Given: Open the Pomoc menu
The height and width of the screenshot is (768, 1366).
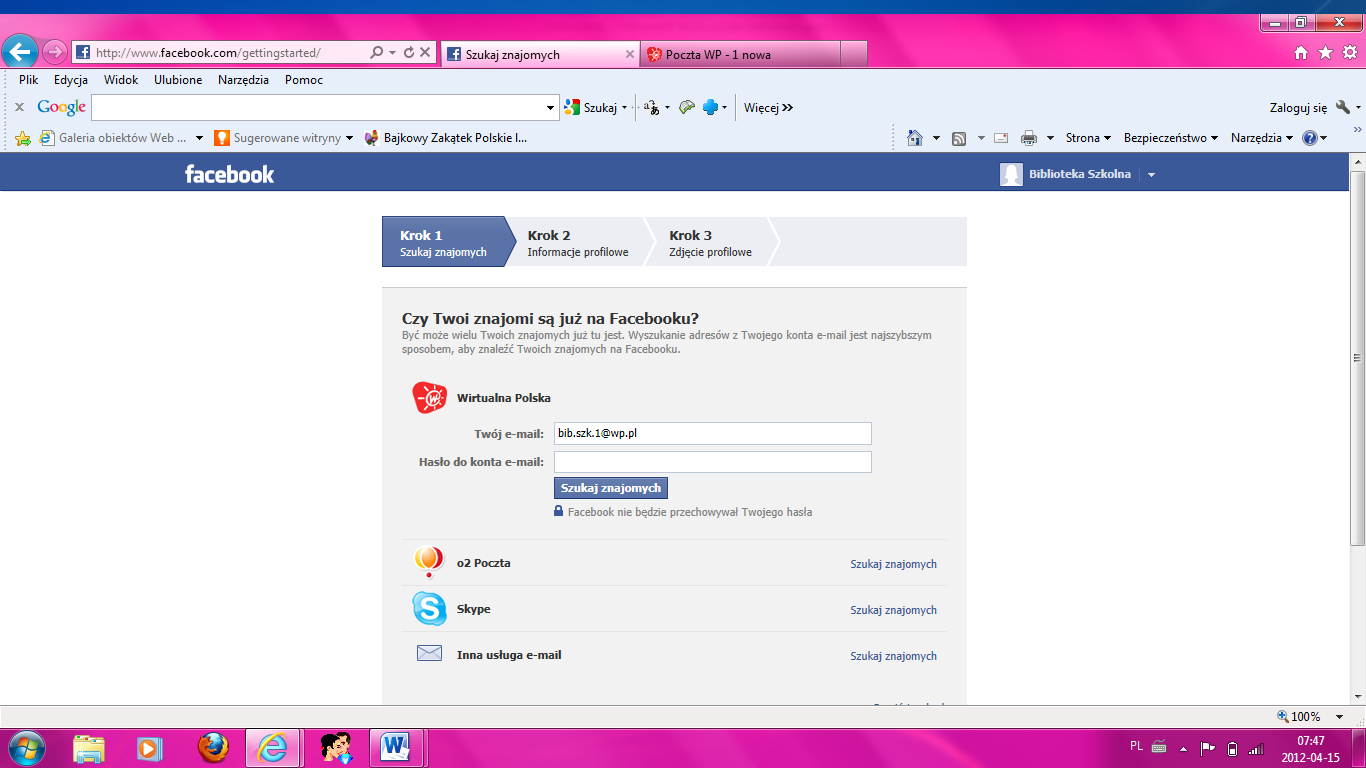Looking at the screenshot, I should (x=304, y=80).
